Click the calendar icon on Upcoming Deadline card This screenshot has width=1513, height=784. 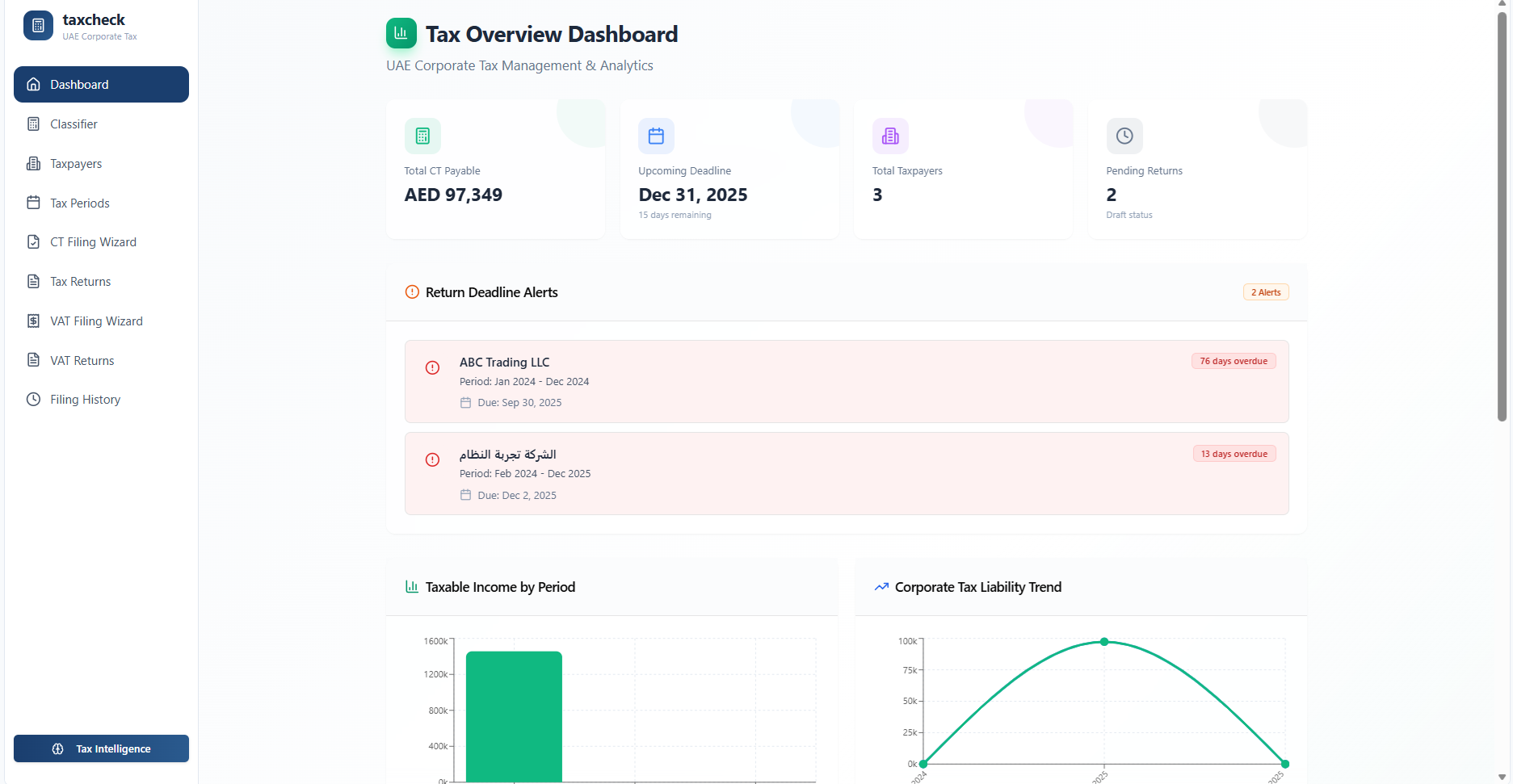click(x=656, y=136)
